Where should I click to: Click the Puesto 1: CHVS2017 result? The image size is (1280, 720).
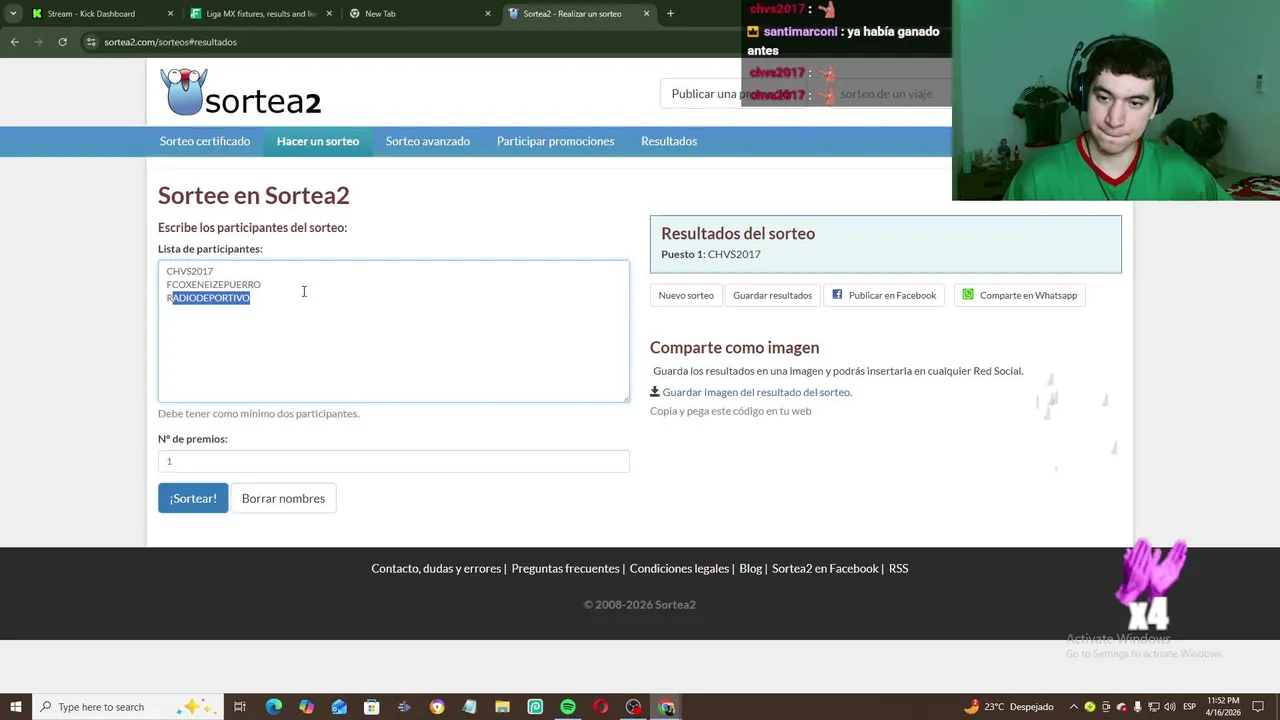pos(711,254)
